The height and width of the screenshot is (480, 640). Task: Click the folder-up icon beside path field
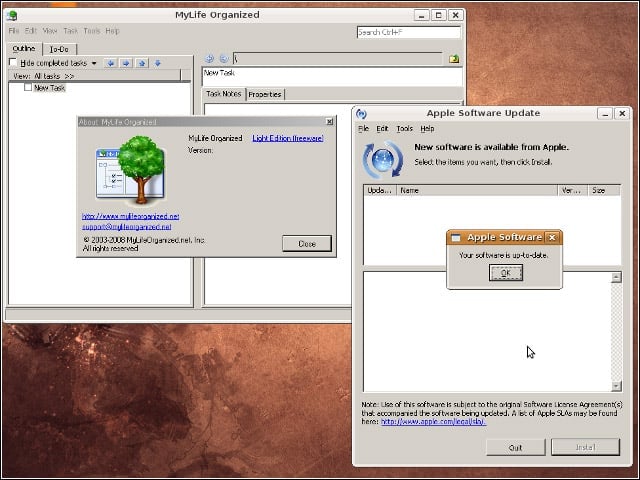[454, 59]
